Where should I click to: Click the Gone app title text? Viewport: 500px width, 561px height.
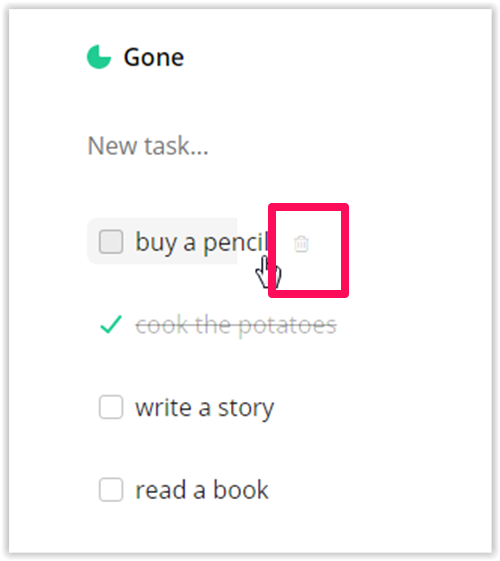(154, 57)
